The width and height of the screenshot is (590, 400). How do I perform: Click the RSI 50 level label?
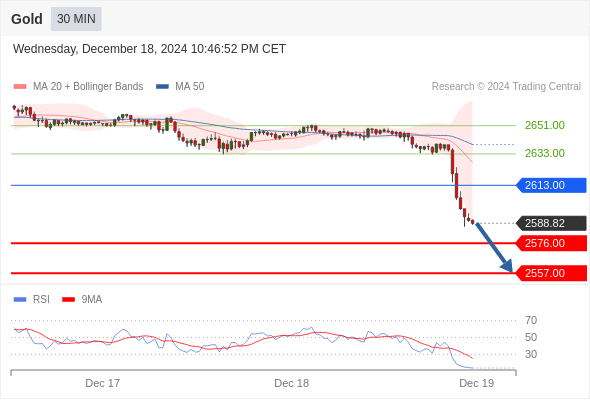coord(531,338)
